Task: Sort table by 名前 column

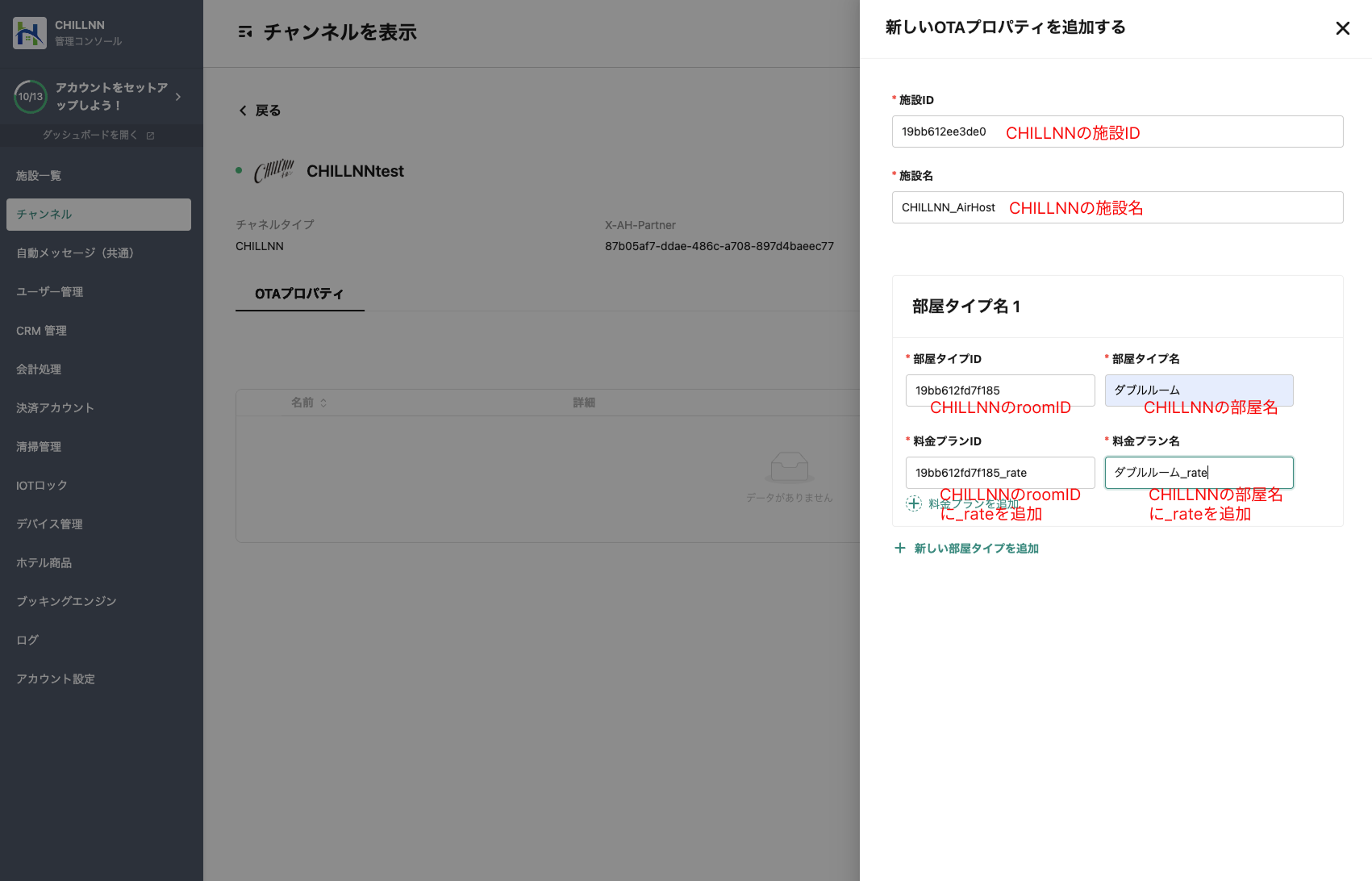Action: pyautogui.click(x=309, y=403)
